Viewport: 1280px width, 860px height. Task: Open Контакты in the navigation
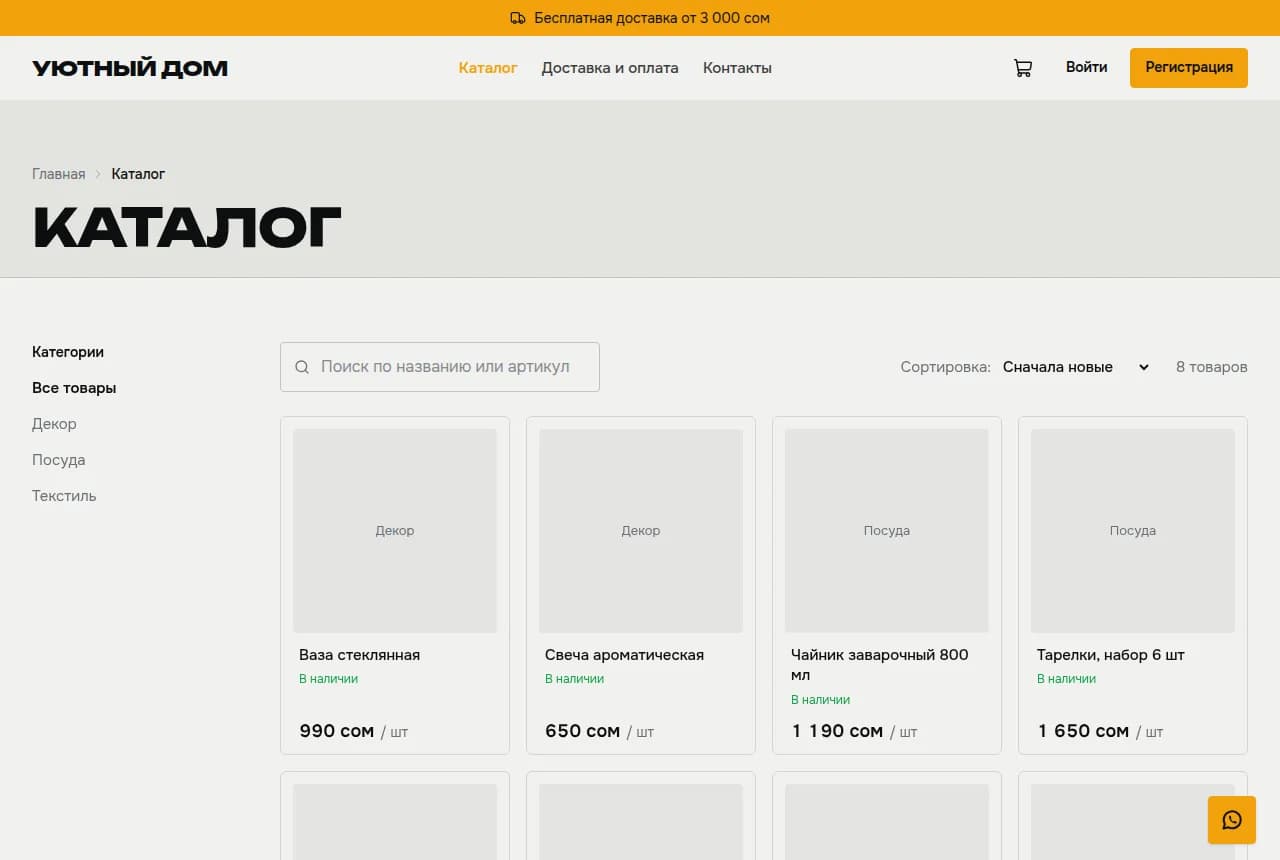737,68
